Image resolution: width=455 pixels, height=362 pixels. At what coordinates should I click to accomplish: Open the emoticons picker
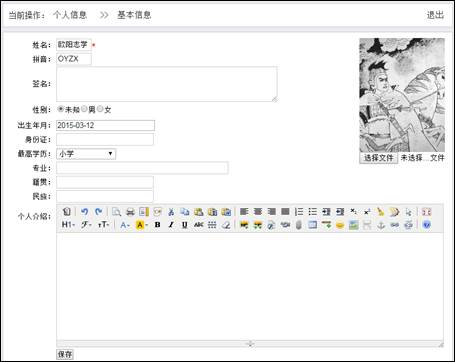pyautogui.click(x=340, y=225)
